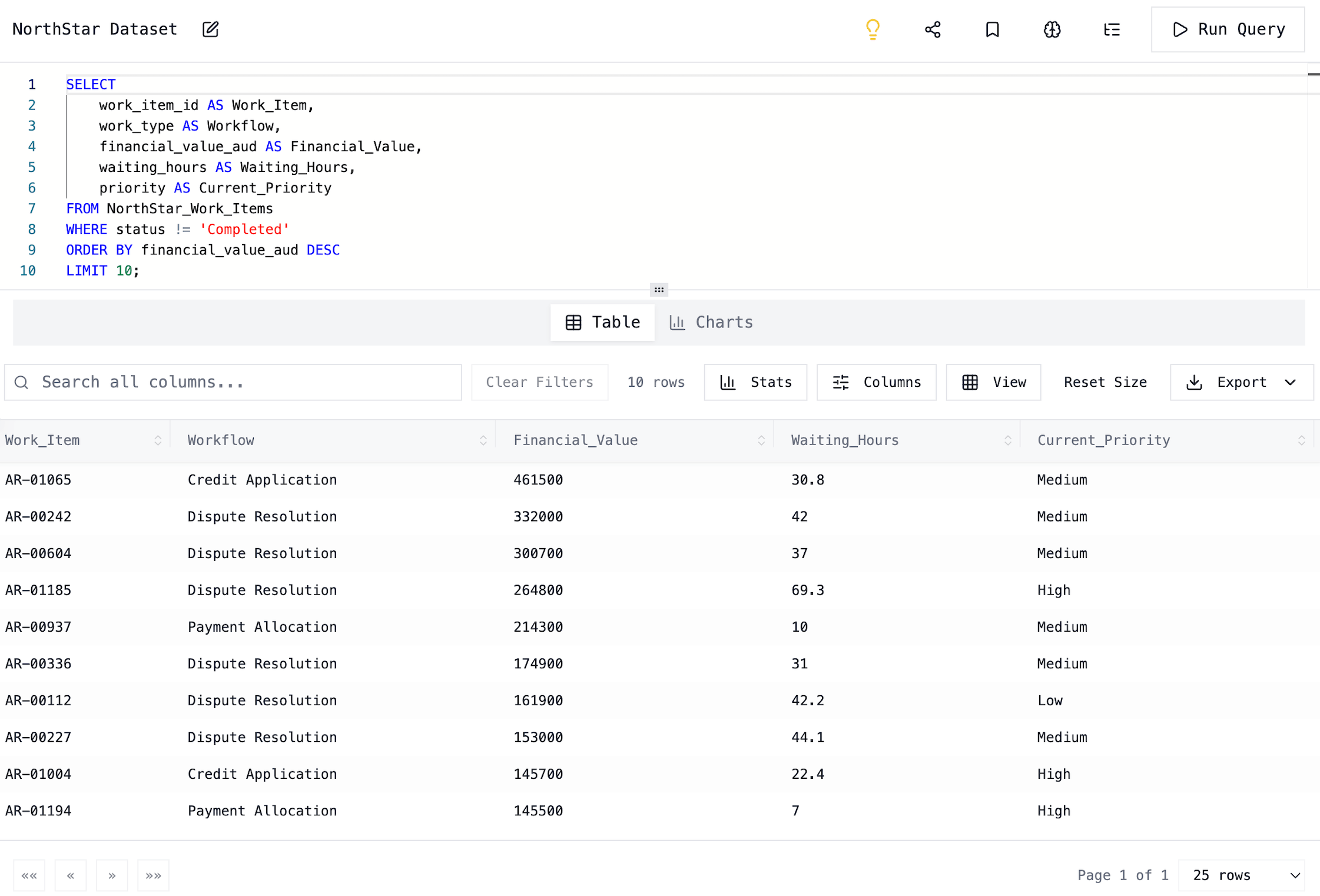
Task: Place cursor on ORDER BY financial_value_aud line
Action: pyautogui.click(x=203, y=250)
